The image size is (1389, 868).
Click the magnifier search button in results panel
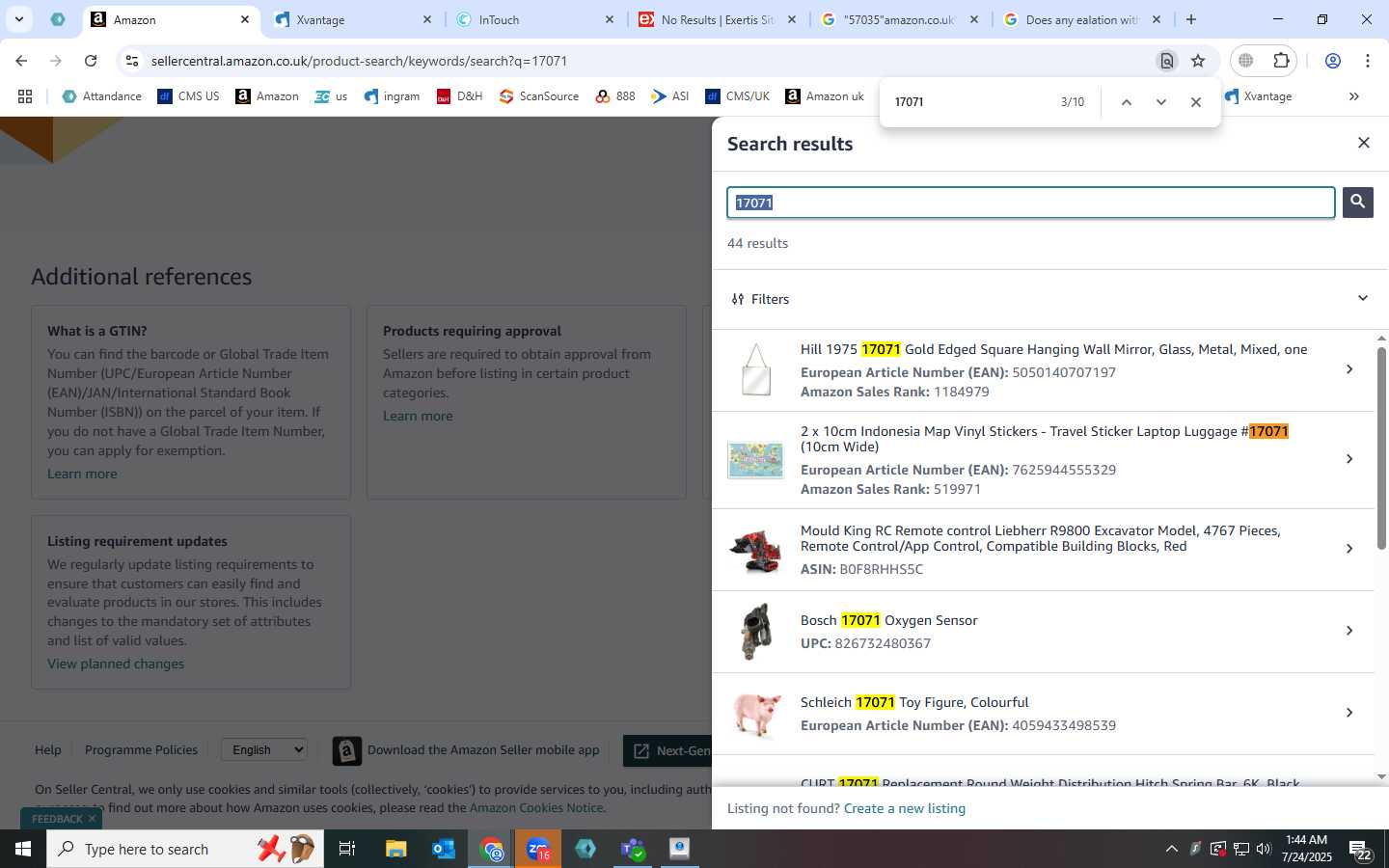point(1357,203)
